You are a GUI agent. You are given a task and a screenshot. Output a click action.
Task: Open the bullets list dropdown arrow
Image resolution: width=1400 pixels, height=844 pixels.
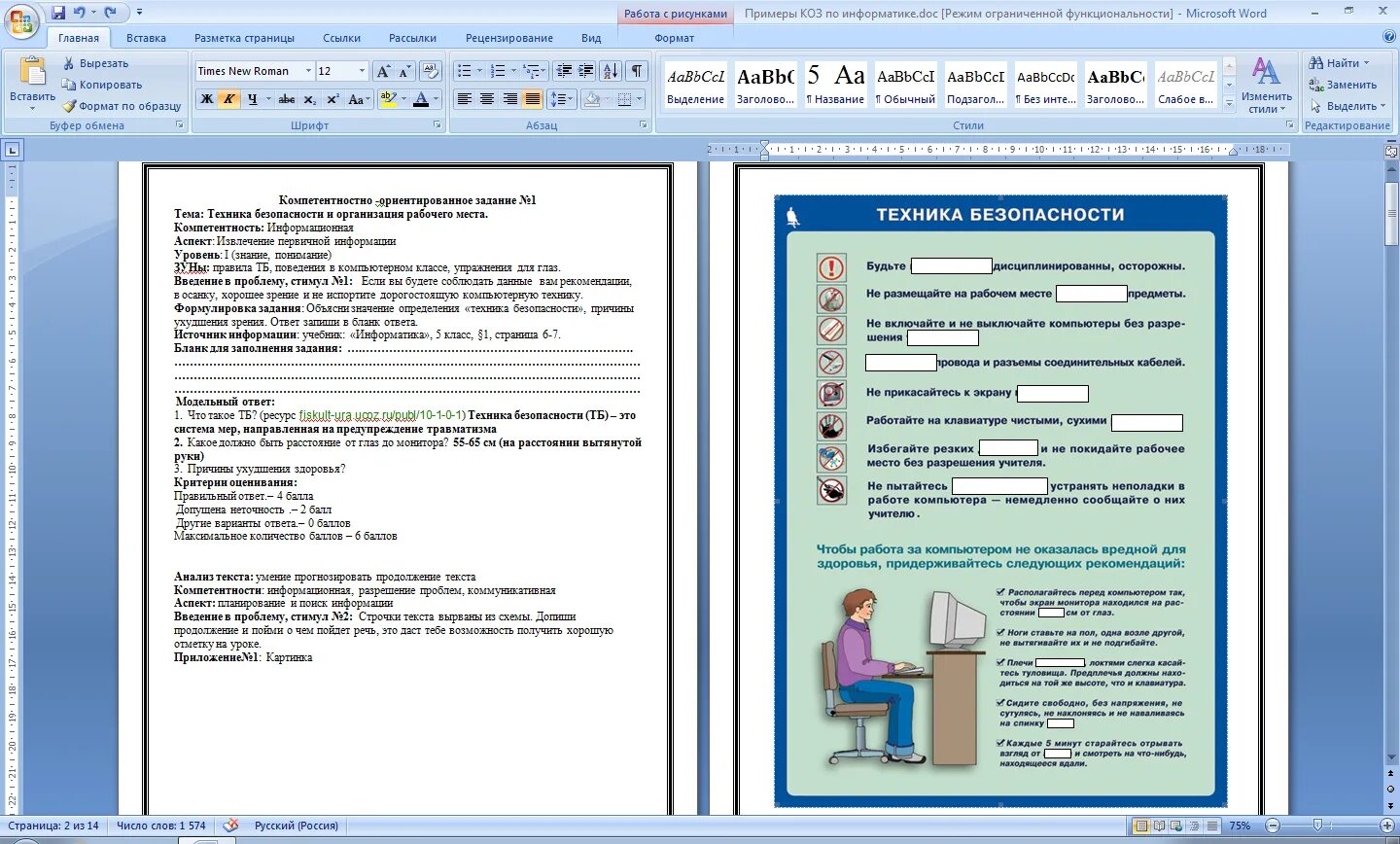pyautogui.click(x=479, y=71)
